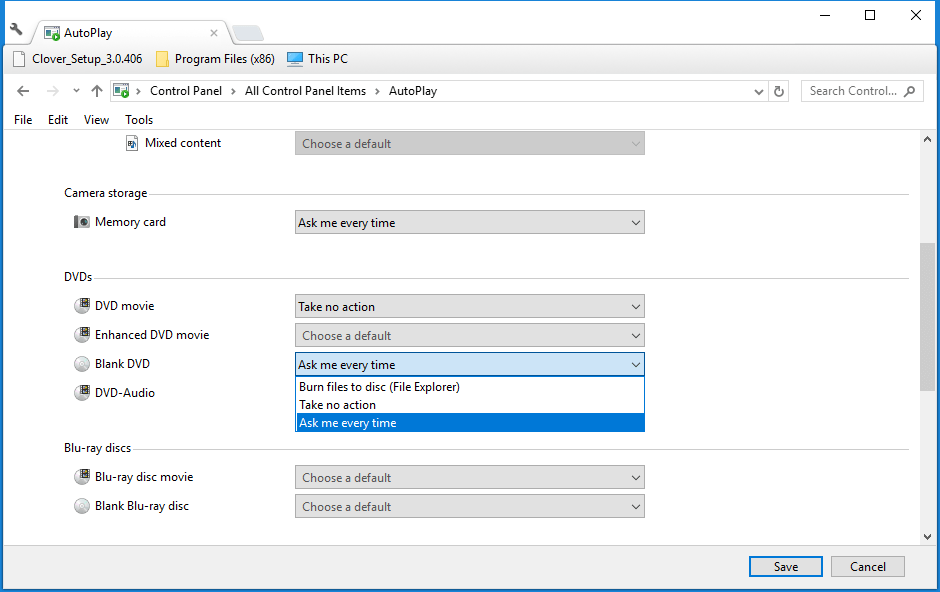Click the wrench icon in title bar
Screen dimensions: 940x592
(x=16, y=29)
